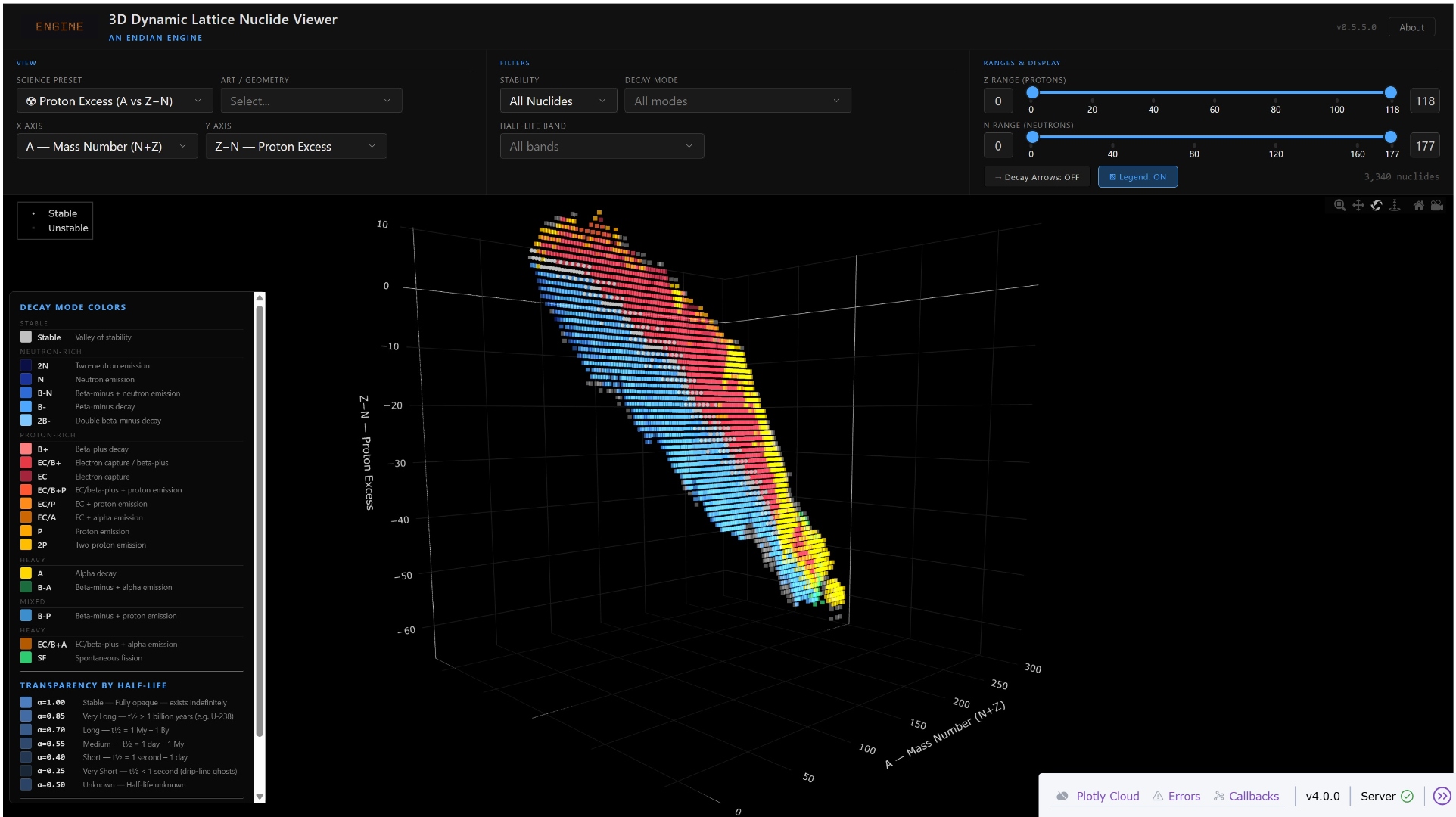1456x817 pixels.
Task: Enable orbital rotation mode
Action: pyautogui.click(x=1377, y=206)
